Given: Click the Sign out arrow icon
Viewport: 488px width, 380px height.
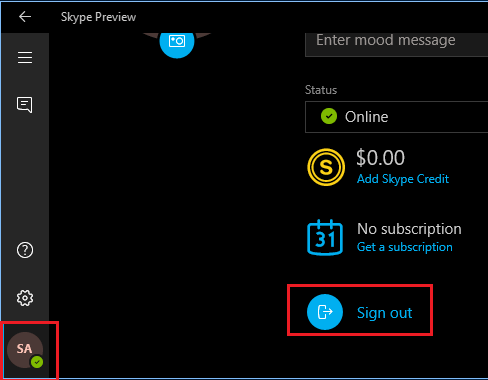Looking at the screenshot, I should click(325, 312).
